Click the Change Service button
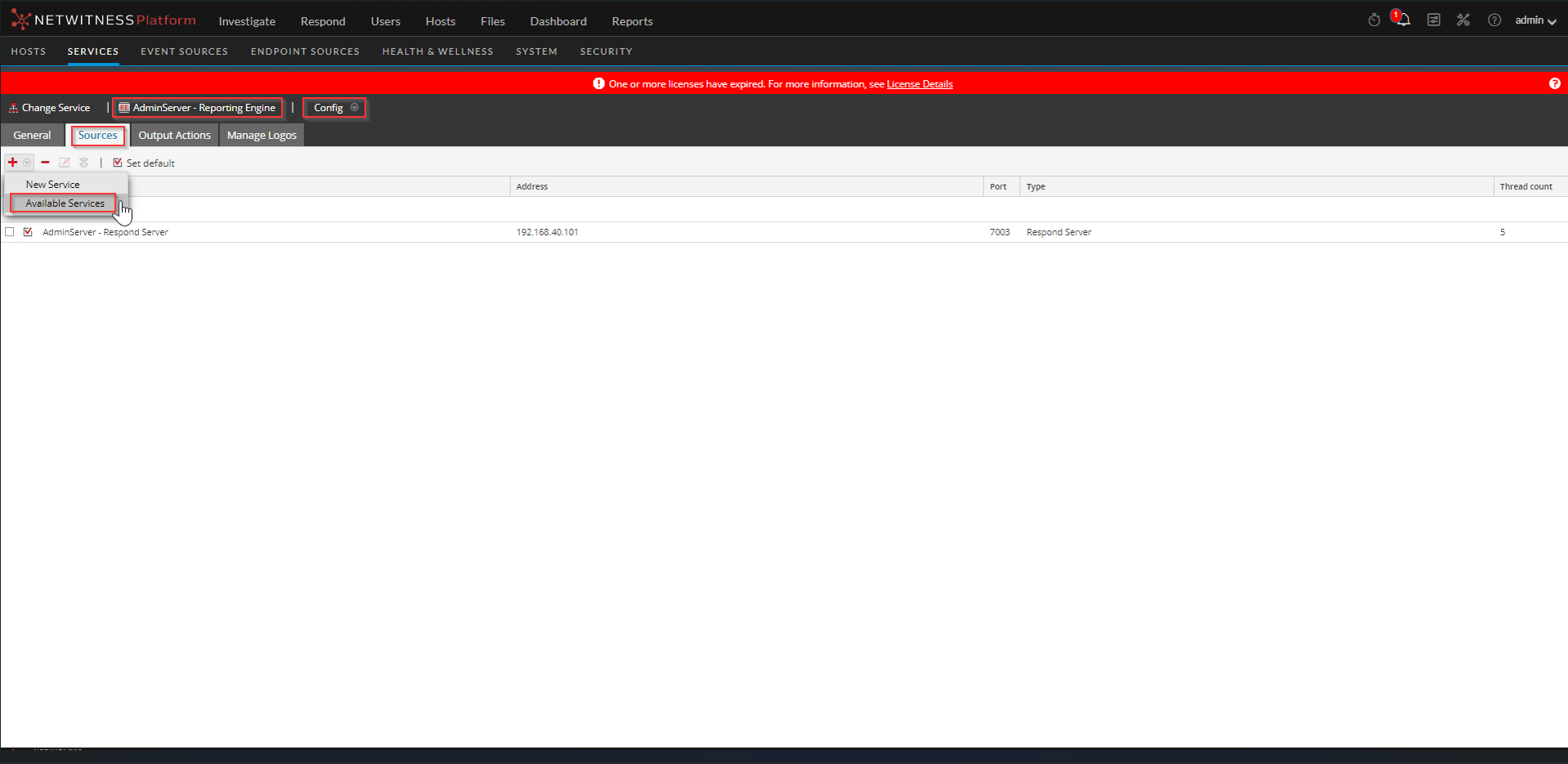Image resolution: width=1568 pixels, height=764 pixels. tap(50, 108)
